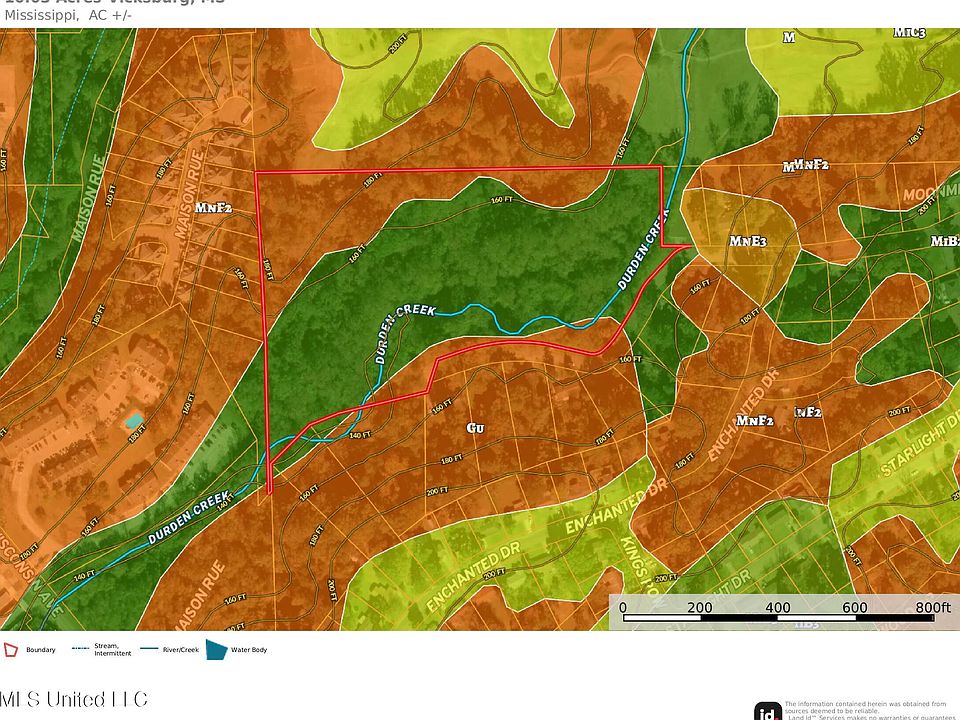The width and height of the screenshot is (960, 720).
Task: Click the teal swimming pool on the map
Action: click(x=133, y=421)
